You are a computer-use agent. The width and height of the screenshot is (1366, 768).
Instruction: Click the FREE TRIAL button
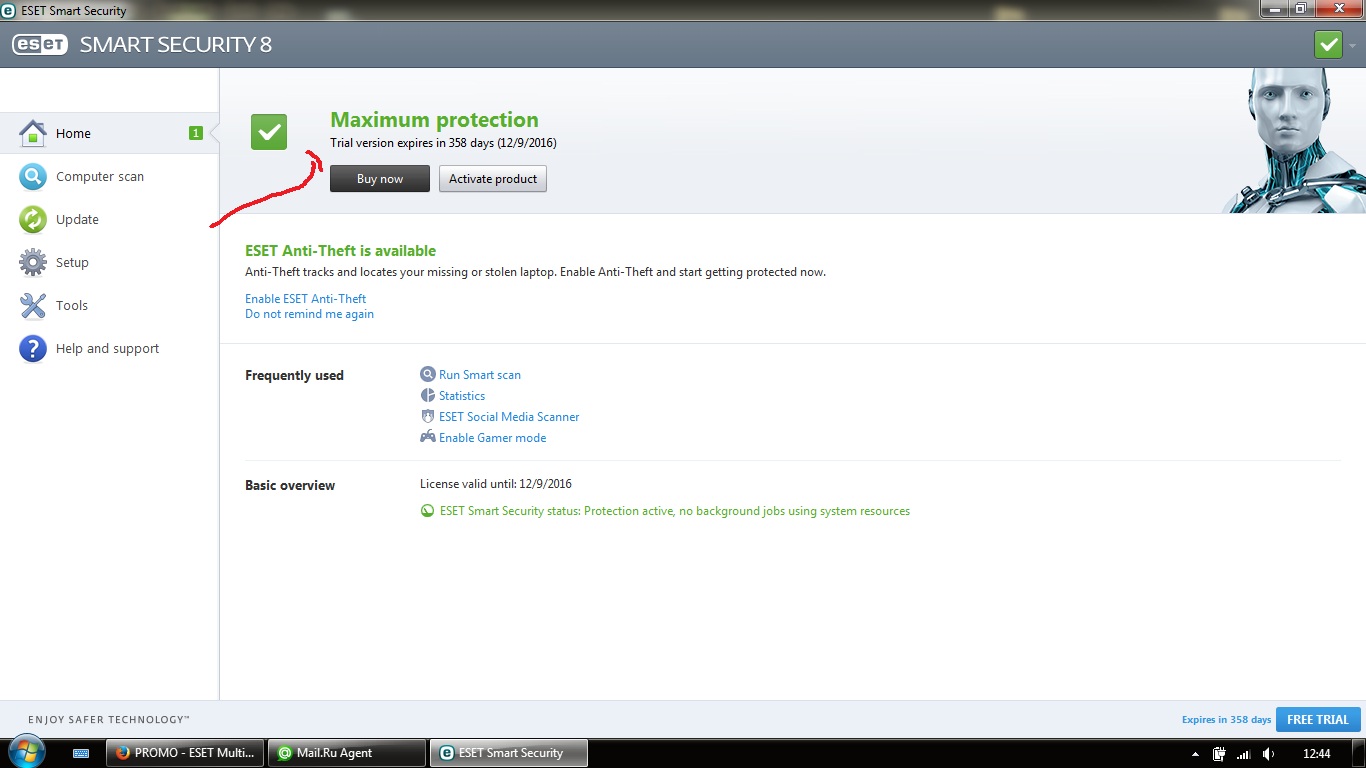[x=1318, y=720]
